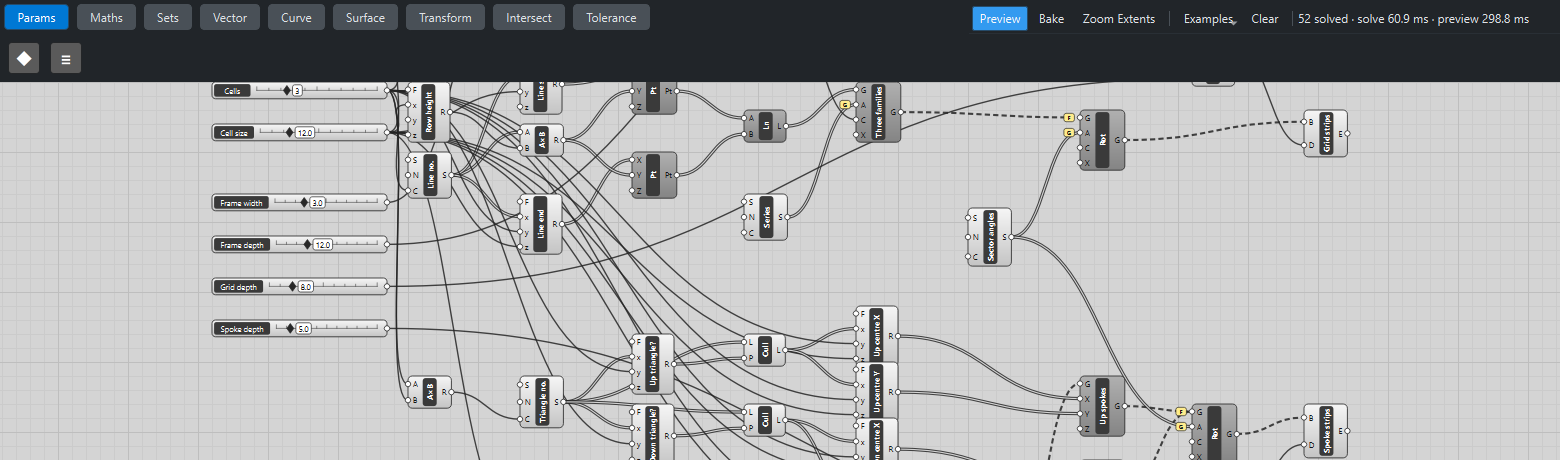Switch to the Params tab

37,17
